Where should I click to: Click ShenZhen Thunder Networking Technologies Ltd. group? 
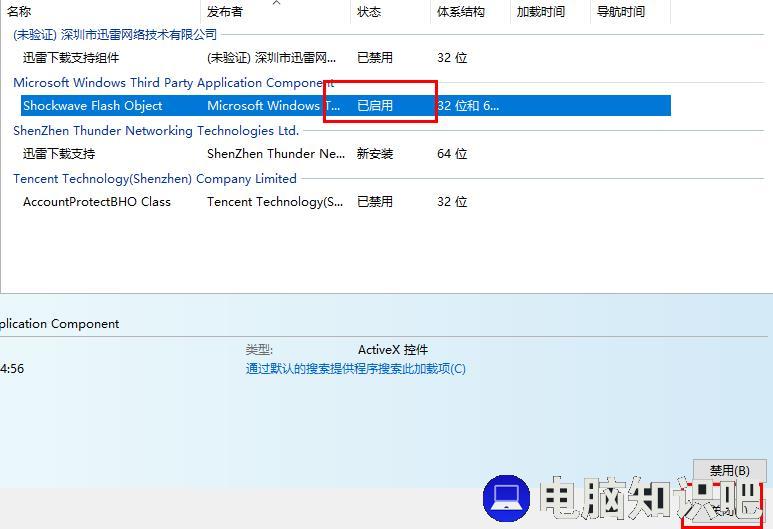[156, 131]
